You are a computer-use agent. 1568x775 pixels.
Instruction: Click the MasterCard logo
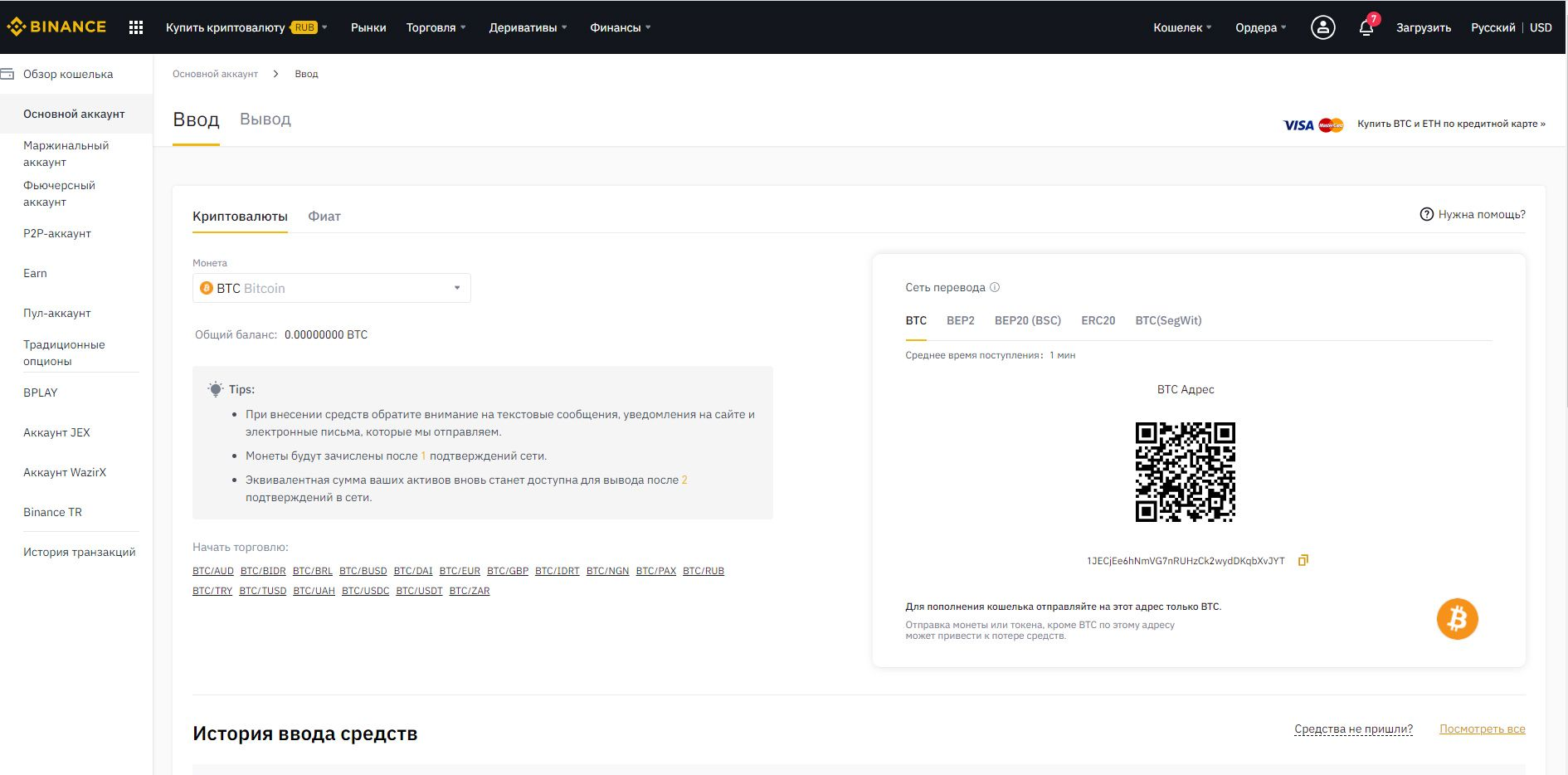pos(1331,124)
